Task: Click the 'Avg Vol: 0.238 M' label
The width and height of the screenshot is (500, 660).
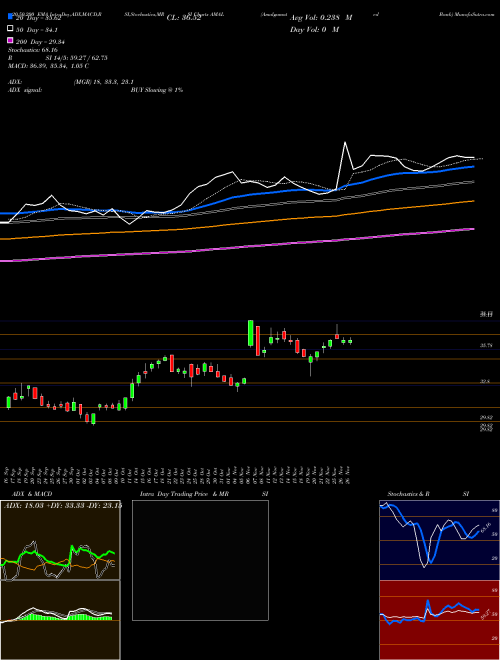Action: coord(321,18)
